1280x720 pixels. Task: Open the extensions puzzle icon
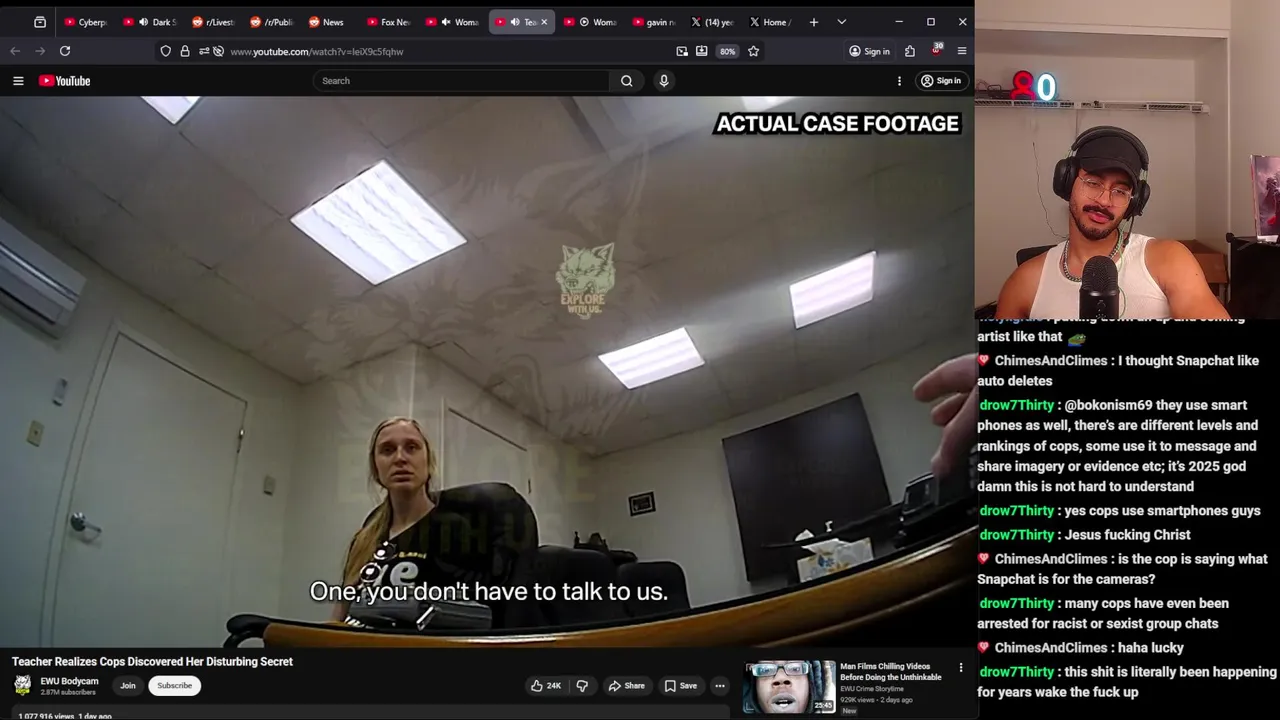910,51
